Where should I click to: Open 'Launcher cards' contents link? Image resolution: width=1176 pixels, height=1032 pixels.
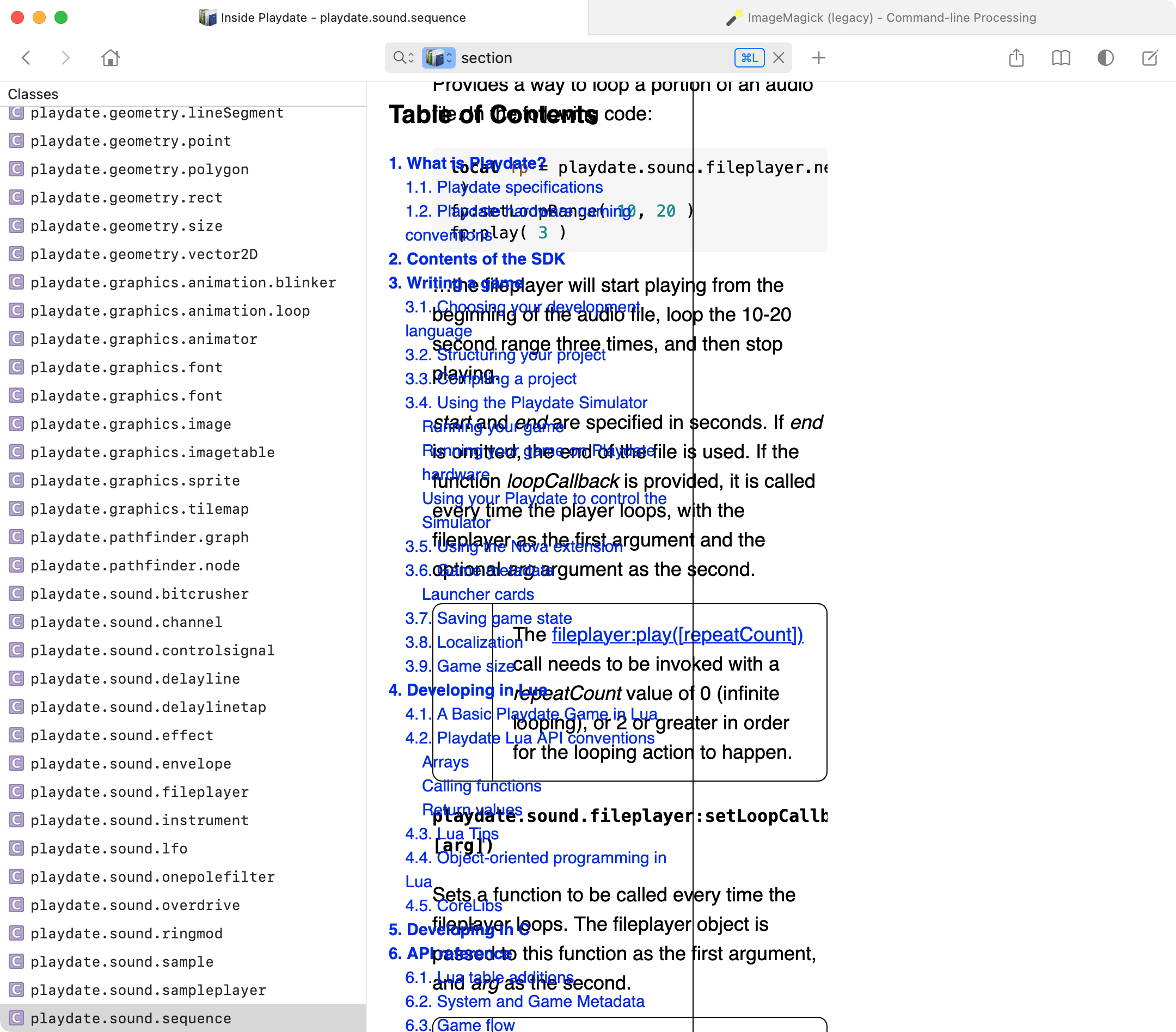coord(478,594)
